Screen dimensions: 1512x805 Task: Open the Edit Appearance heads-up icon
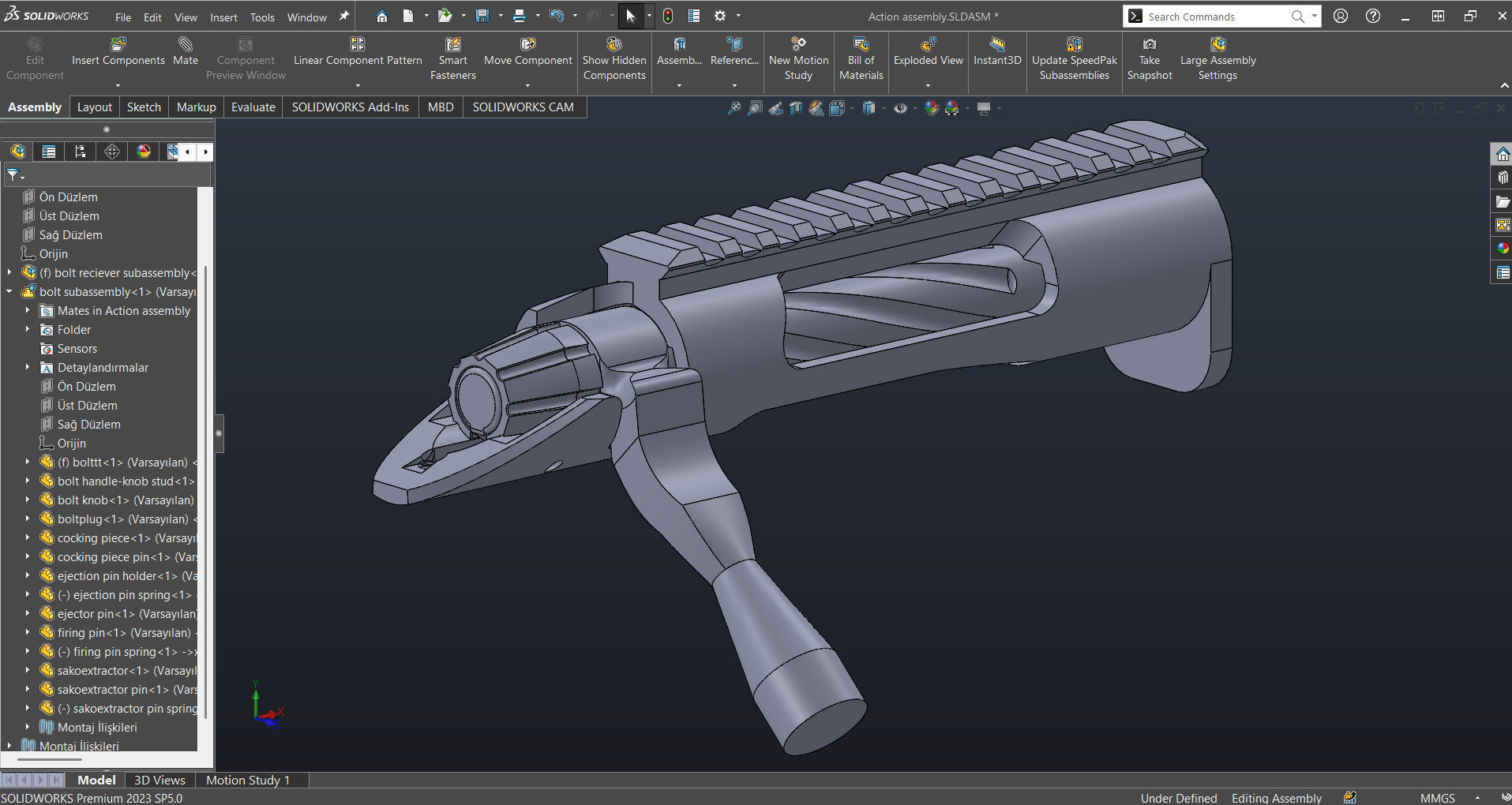pos(932,108)
